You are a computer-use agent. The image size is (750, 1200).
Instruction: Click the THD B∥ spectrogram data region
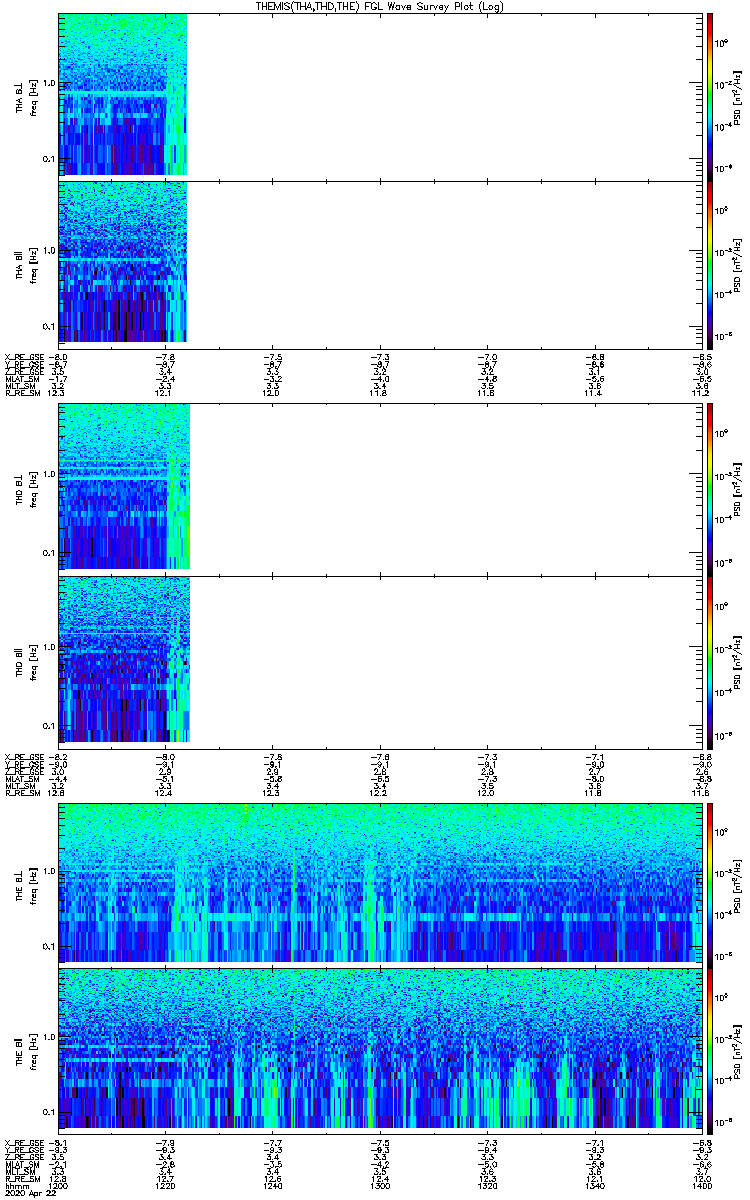[x=124, y=660]
